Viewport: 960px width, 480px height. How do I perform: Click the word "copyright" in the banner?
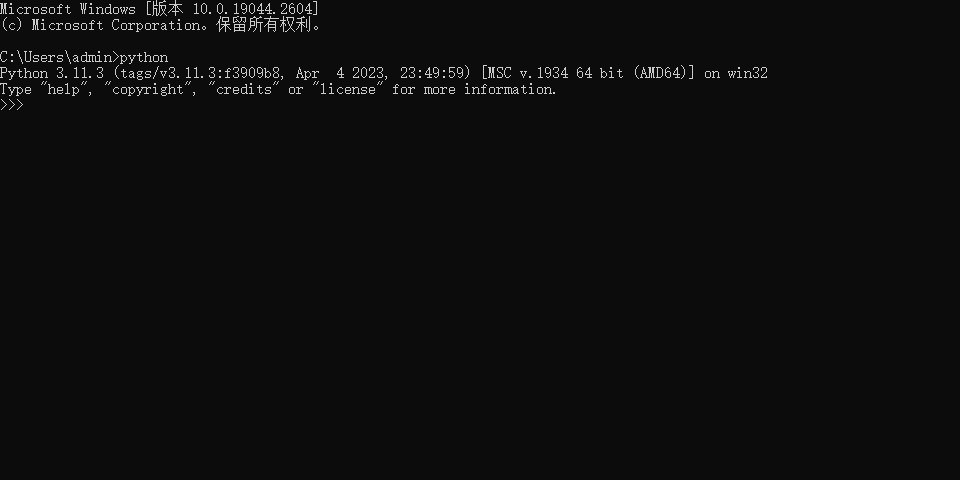point(148,89)
